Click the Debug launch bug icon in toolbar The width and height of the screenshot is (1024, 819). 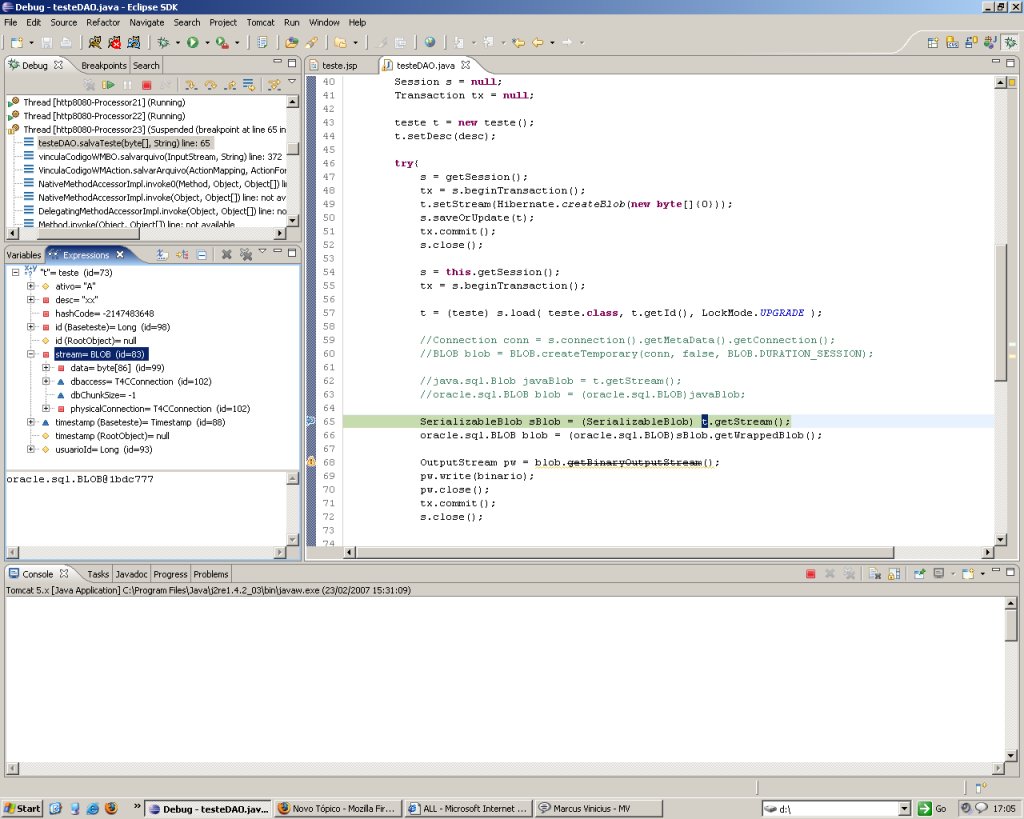click(163, 42)
